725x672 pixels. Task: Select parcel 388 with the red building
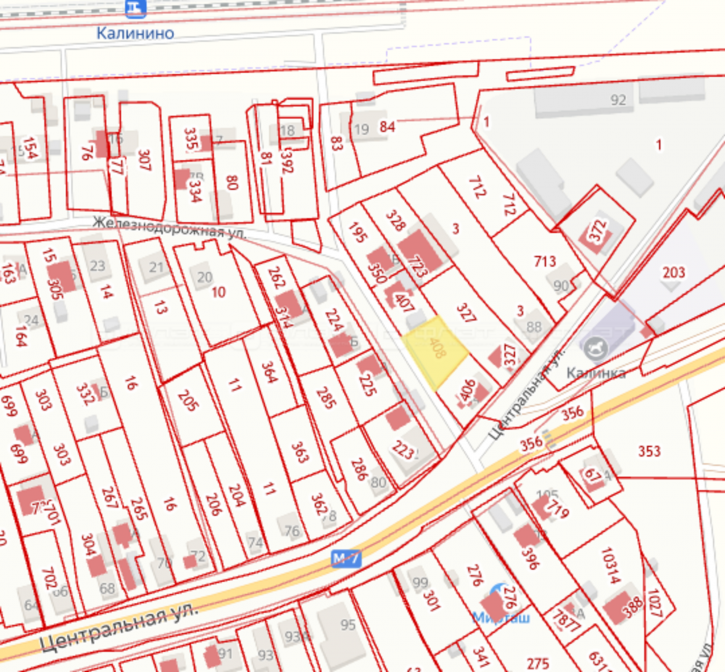tap(631, 605)
